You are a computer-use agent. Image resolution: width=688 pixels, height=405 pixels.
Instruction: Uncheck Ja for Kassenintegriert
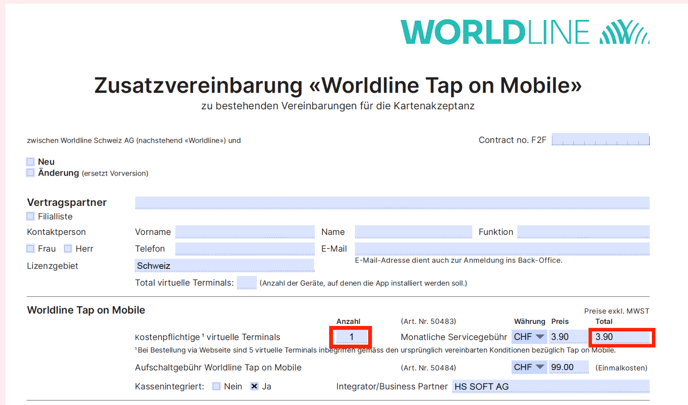254,386
